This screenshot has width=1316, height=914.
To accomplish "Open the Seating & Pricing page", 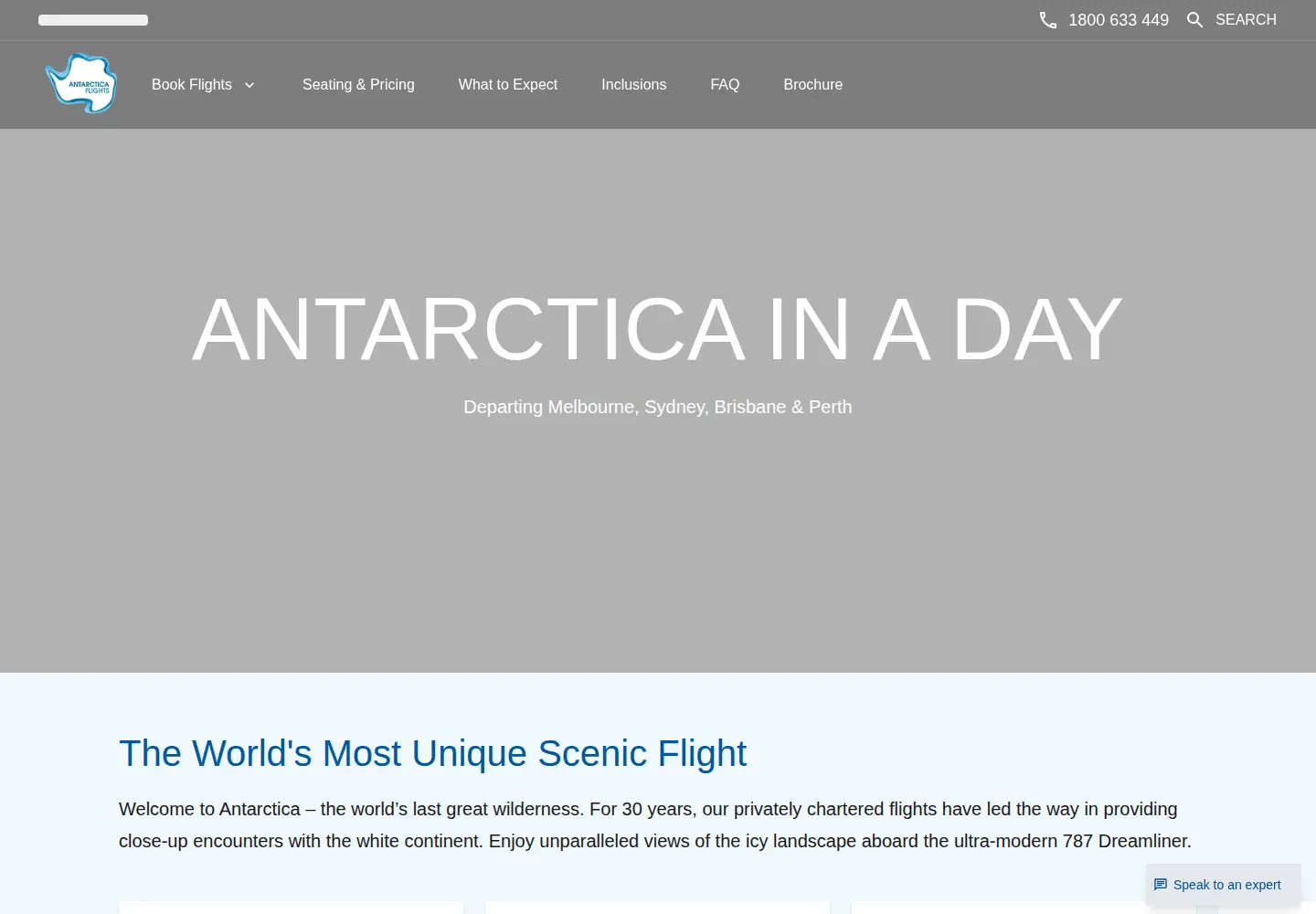I will (358, 84).
